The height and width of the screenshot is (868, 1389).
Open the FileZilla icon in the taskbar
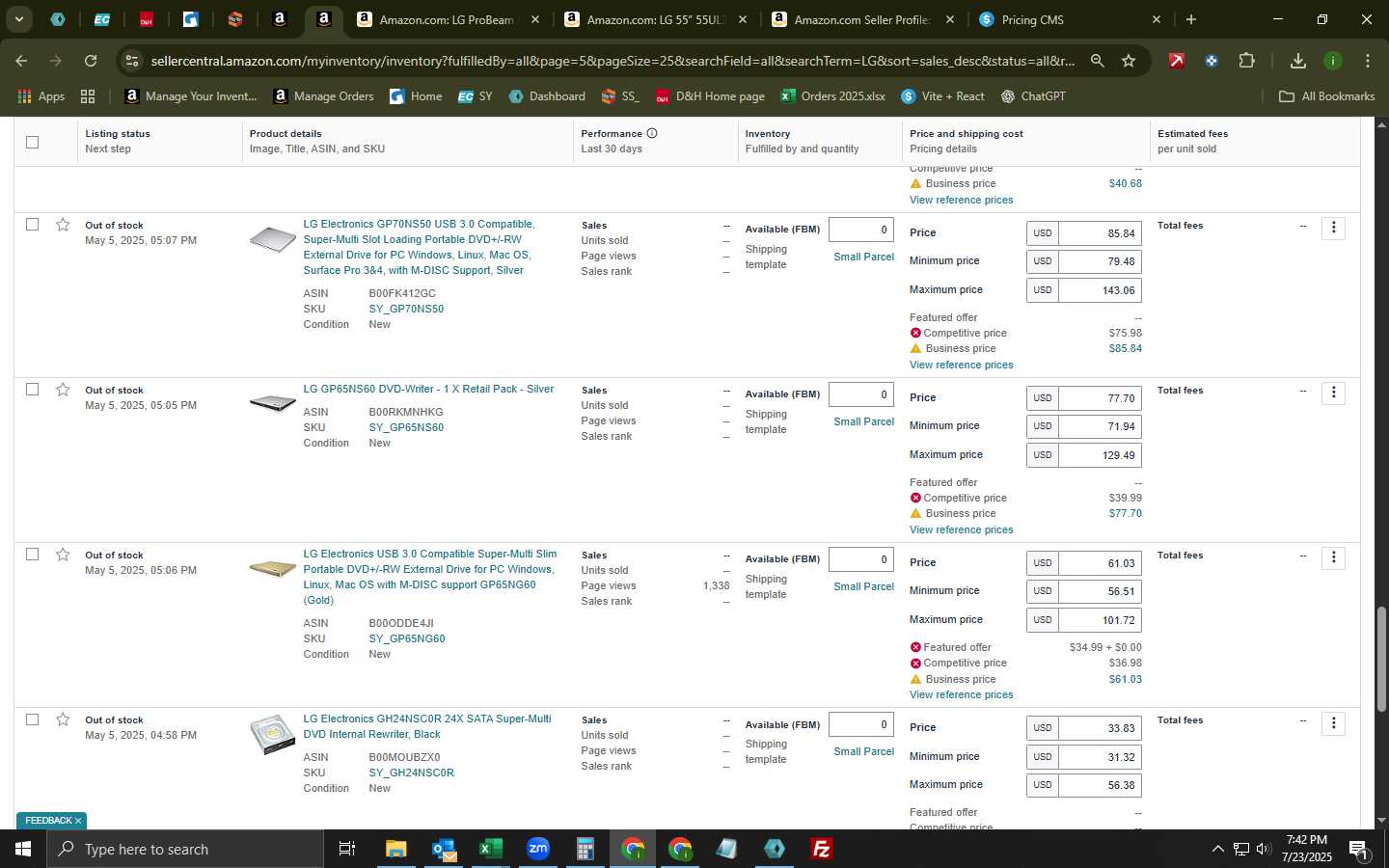point(822,849)
